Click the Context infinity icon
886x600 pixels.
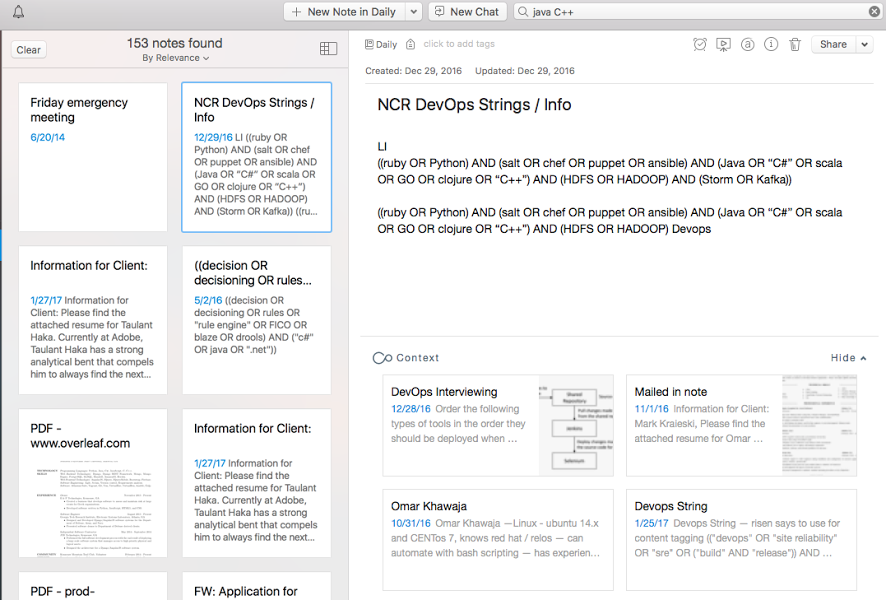pos(382,358)
